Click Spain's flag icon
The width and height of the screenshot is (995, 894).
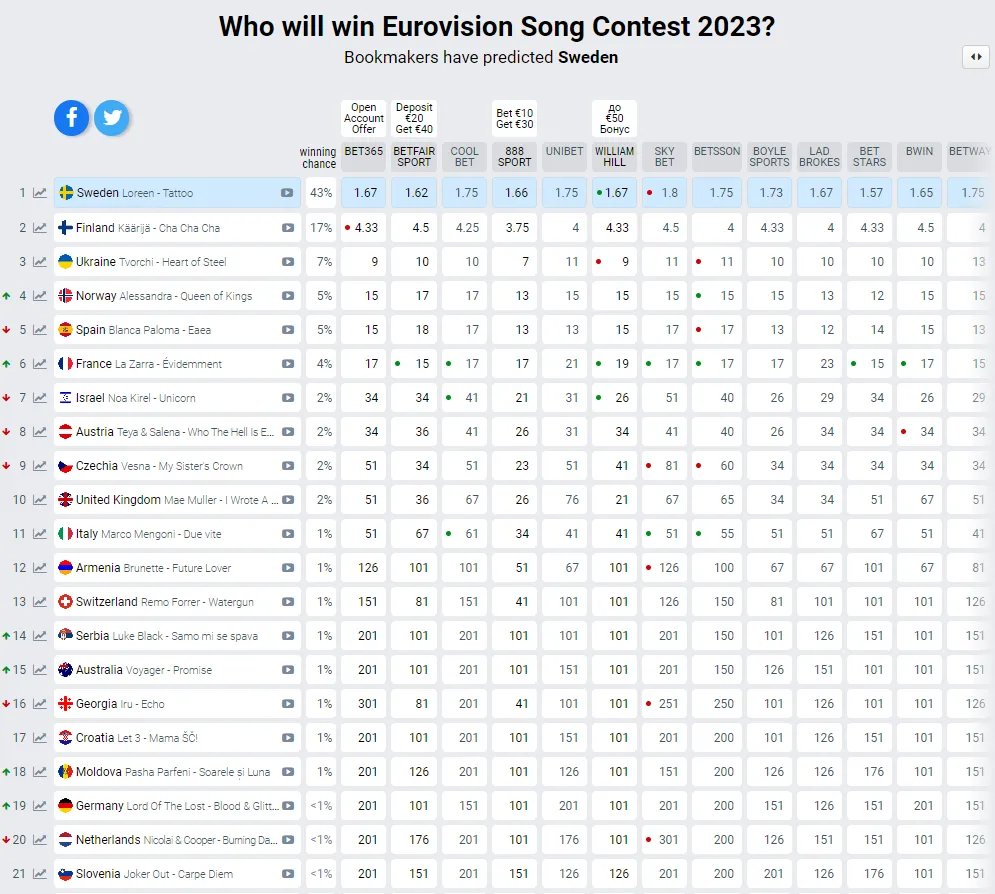[65, 330]
